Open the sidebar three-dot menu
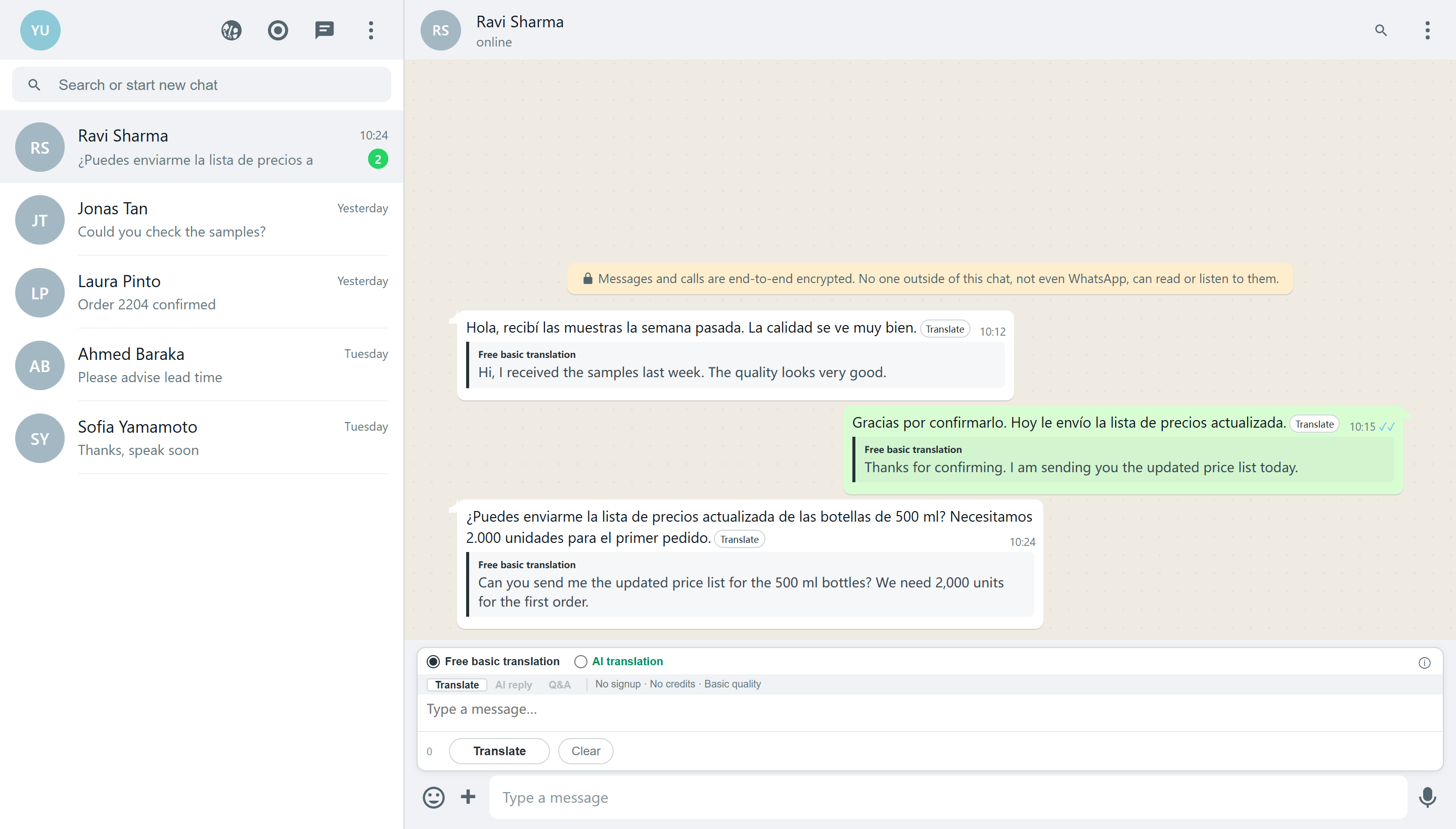This screenshot has width=1456, height=829. [x=371, y=30]
